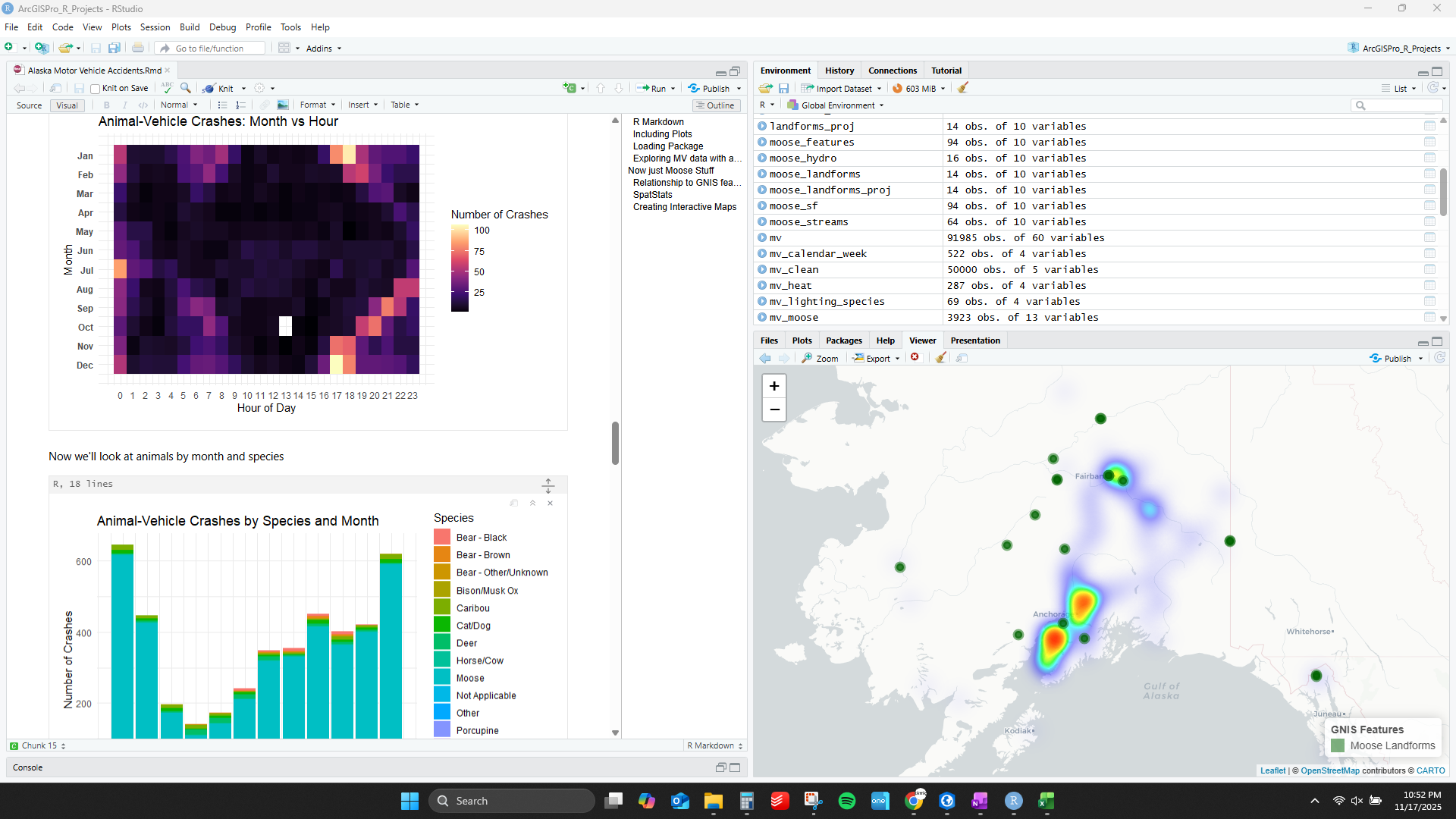Switch editor to Source mode

tap(30, 105)
